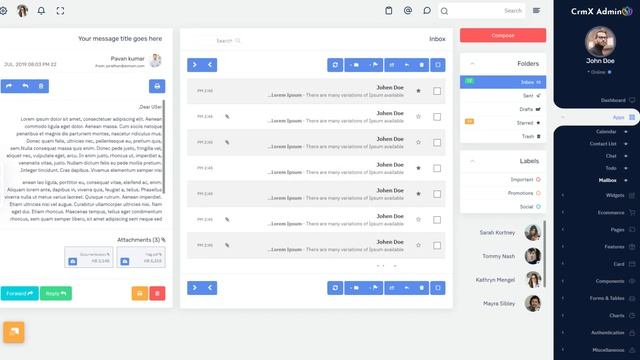The width and height of the screenshot is (640, 360).
Task: Tick the checkbox of the third Johen Doe email
Action: (x=437, y=142)
